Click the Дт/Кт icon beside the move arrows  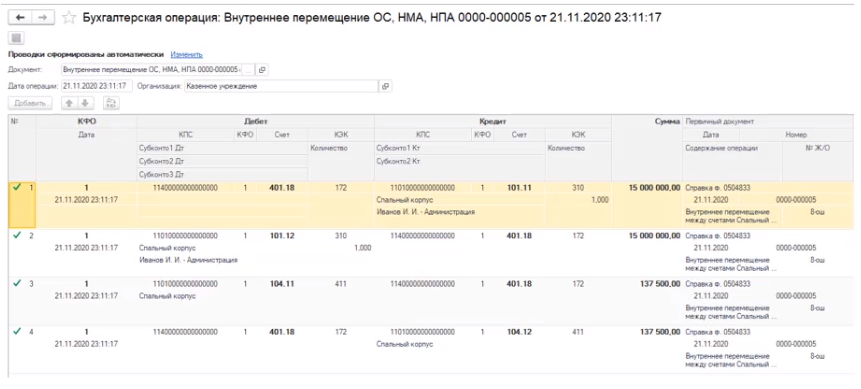pos(111,103)
